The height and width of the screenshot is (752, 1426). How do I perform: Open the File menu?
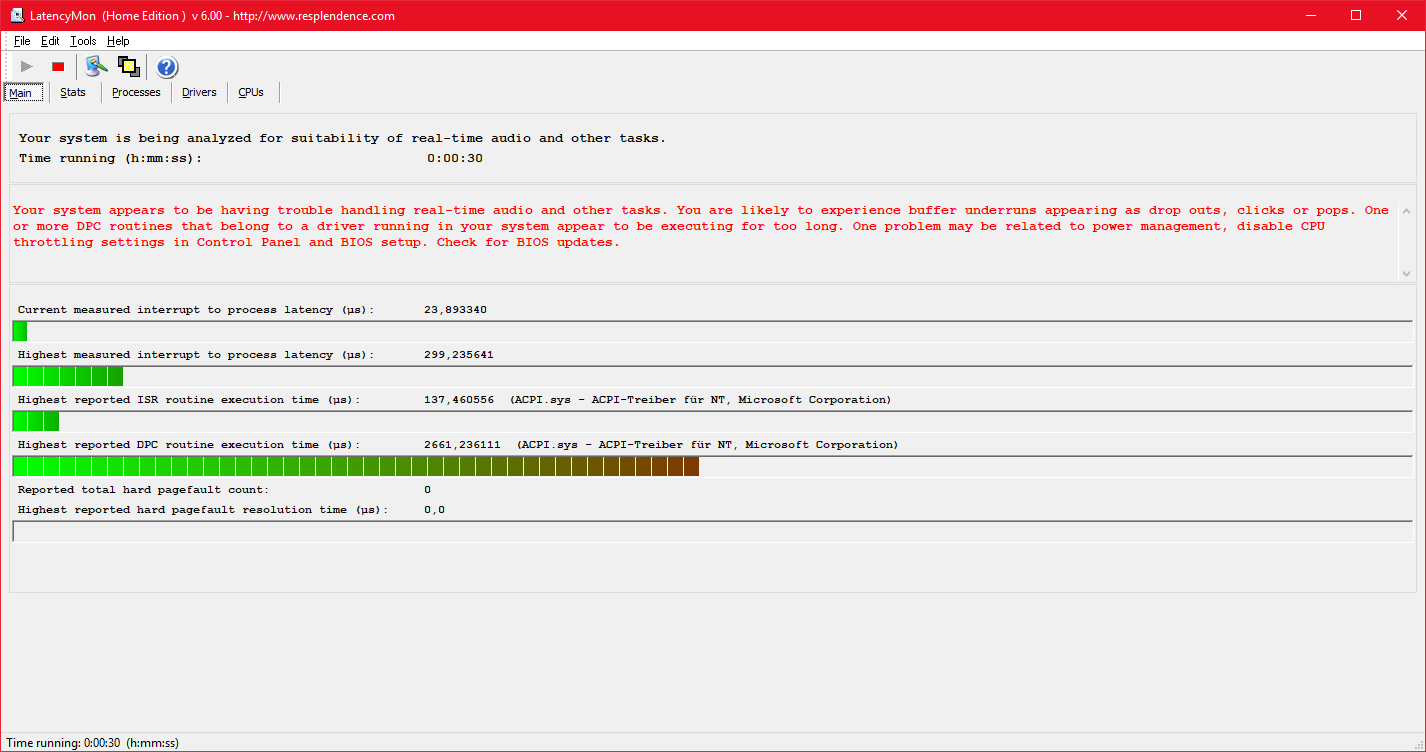click(22, 41)
